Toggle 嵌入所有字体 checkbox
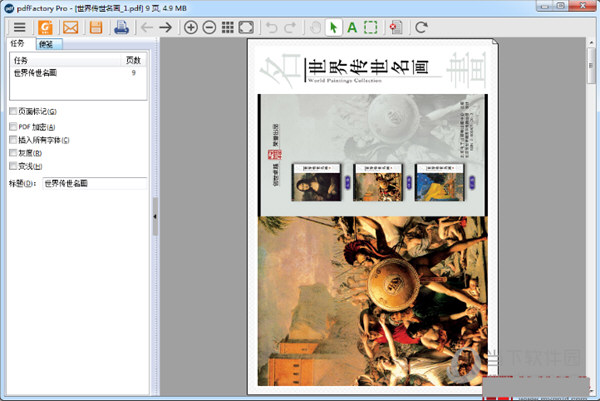The height and width of the screenshot is (401, 600). pyautogui.click(x=12, y=140)
